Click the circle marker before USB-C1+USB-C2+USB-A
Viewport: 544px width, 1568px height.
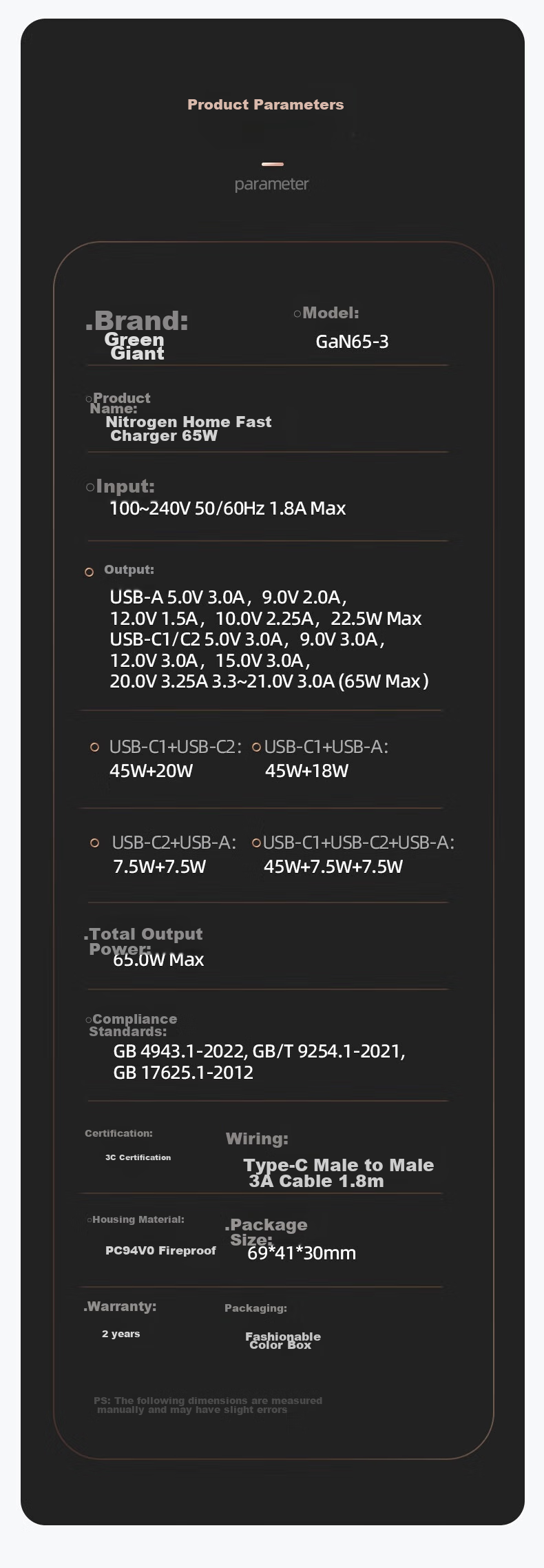257,843
